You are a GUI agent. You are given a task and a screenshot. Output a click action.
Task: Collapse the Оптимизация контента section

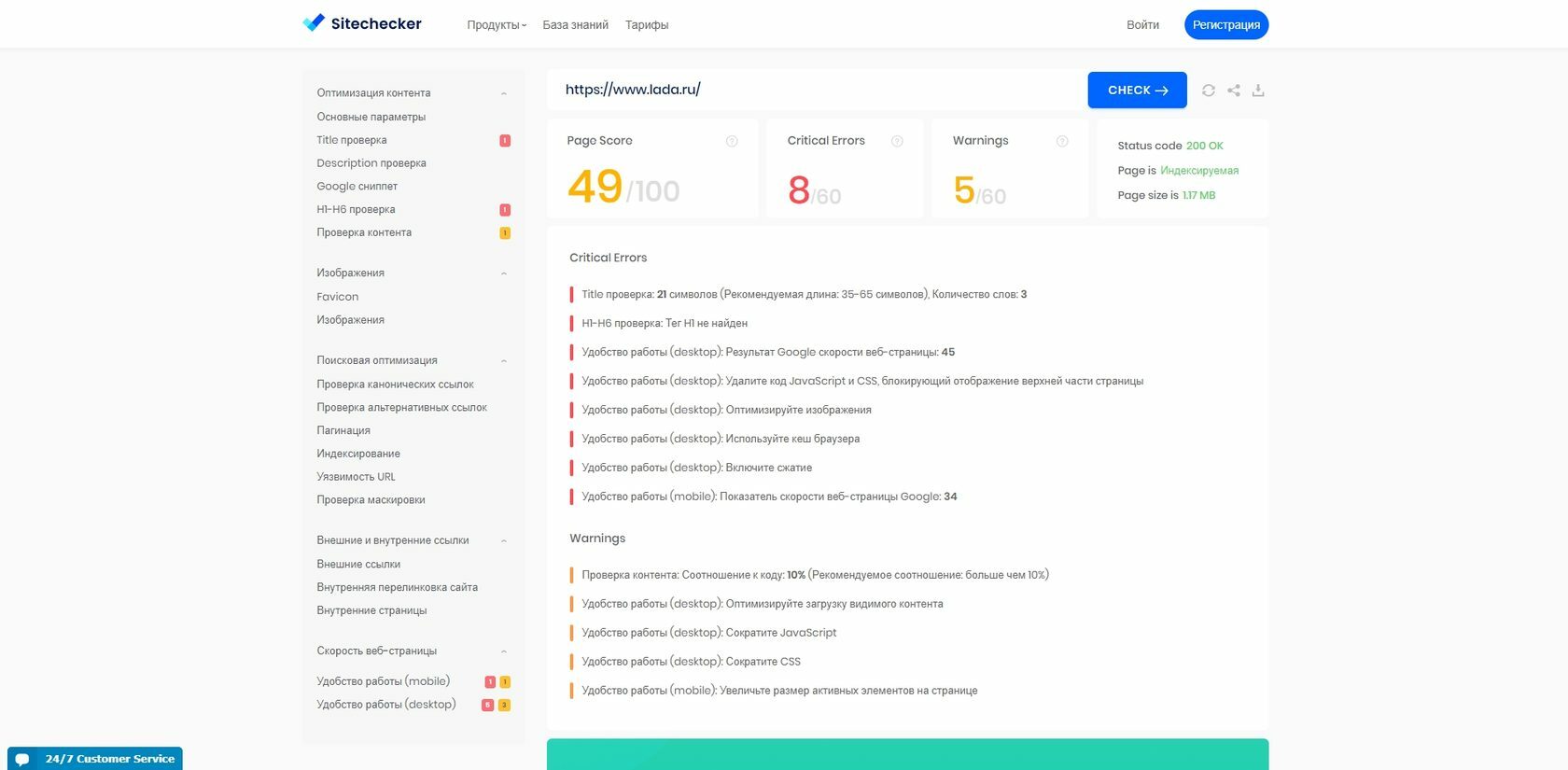click(x=504, y=93)
